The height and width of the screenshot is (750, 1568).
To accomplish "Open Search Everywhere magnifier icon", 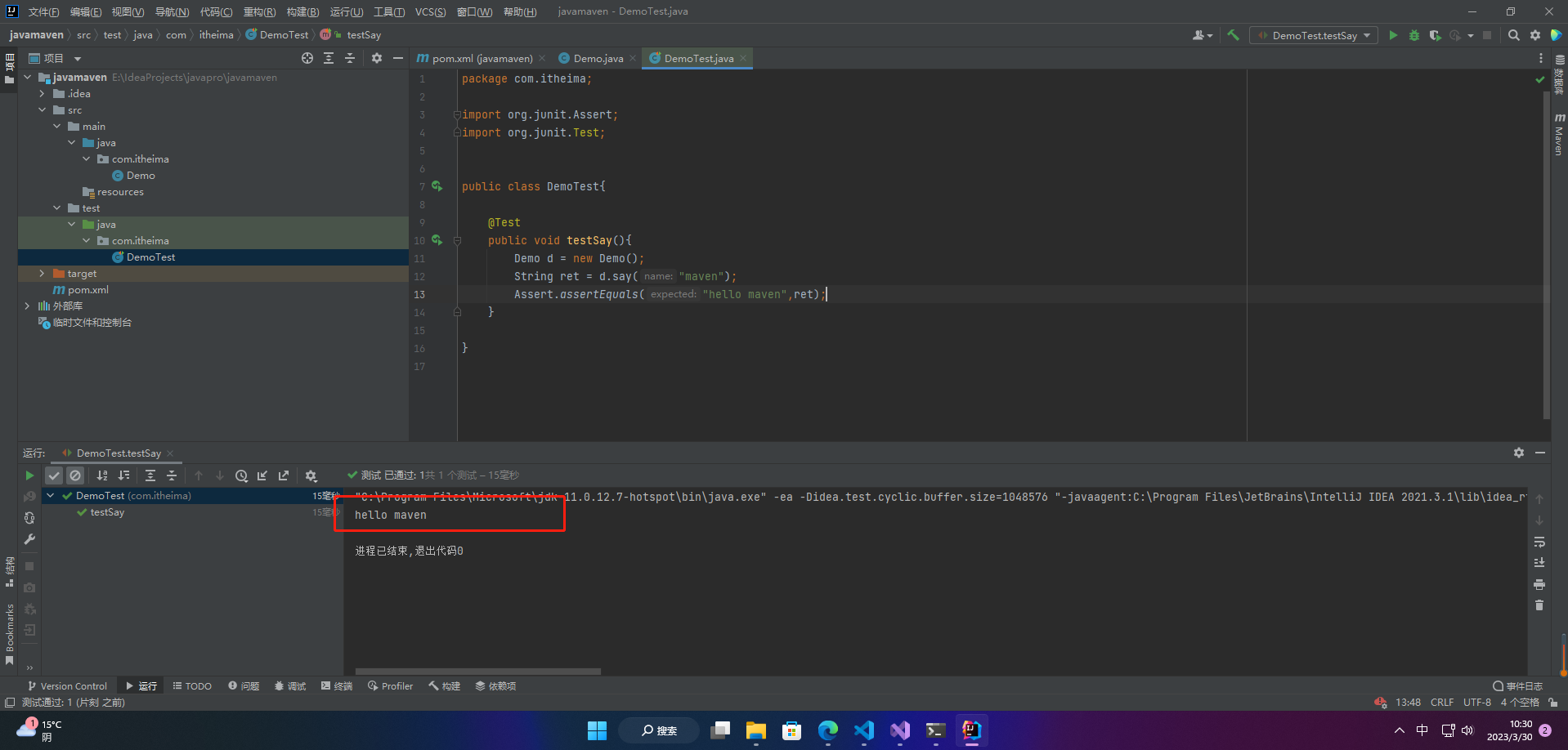I will coord(1514,35).
